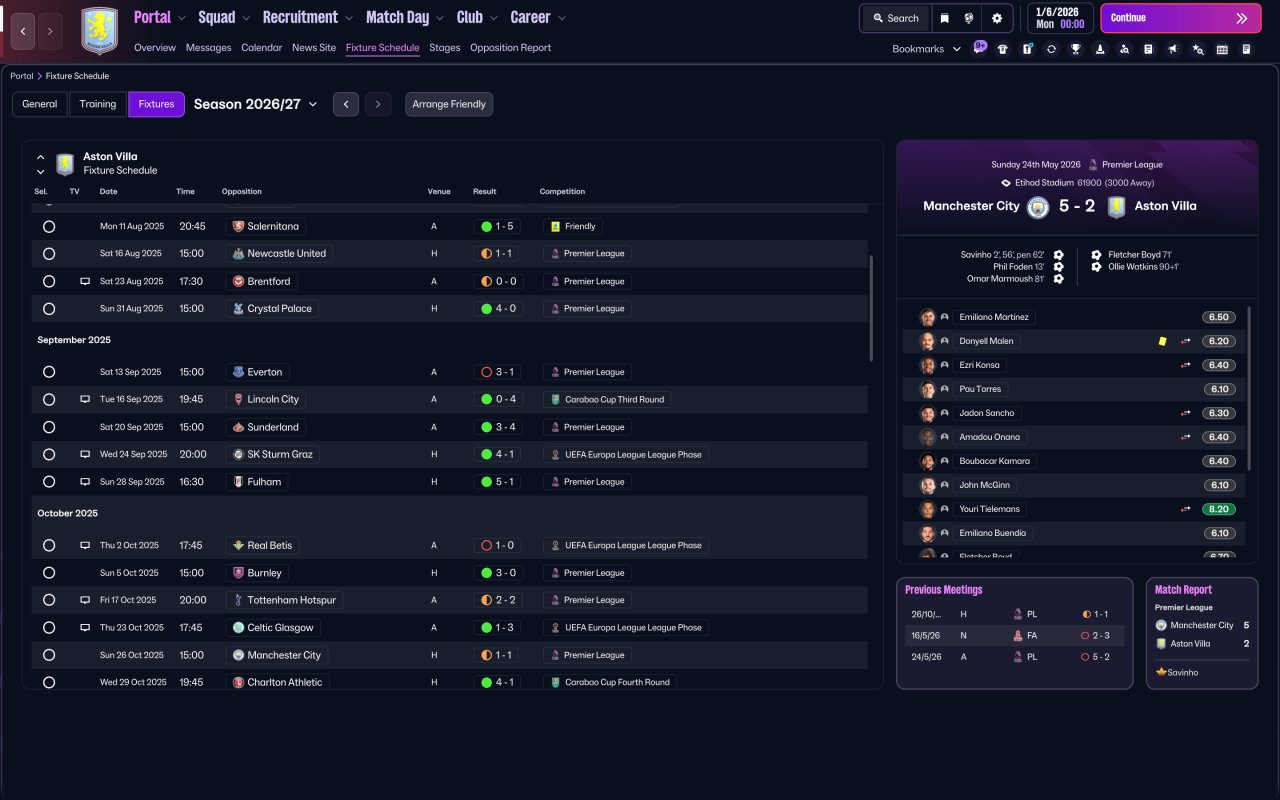Open the Season 2026/27 dropdown

coord(255,104)
